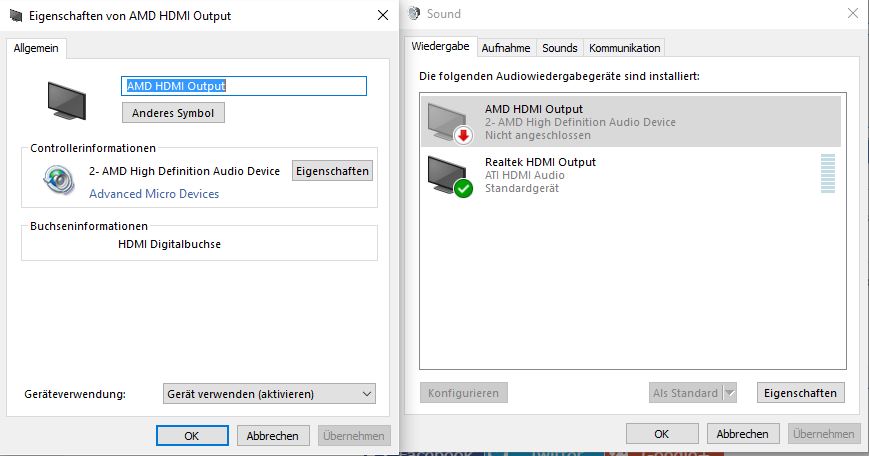Image resolution: width=869 pixels, height=456 pixels.
Task: Close the Sound window
Action: click(x=853, y=13)
